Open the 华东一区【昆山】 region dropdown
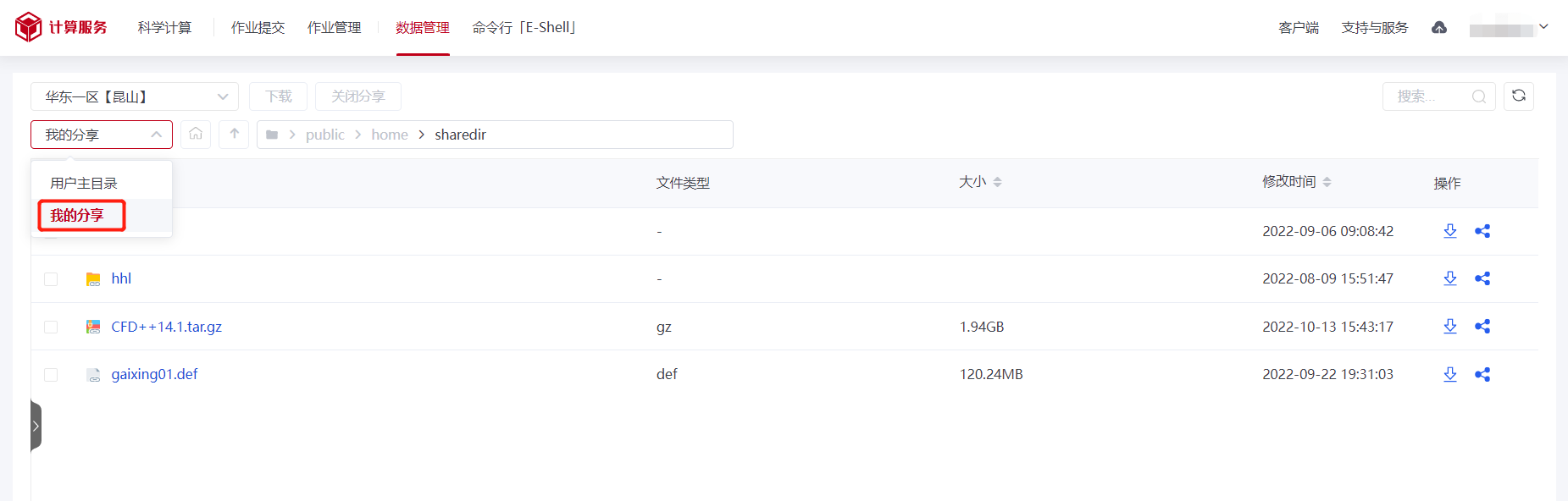Image resolution: width=1568 pixels, height=501 pixels. pos(135,96)
